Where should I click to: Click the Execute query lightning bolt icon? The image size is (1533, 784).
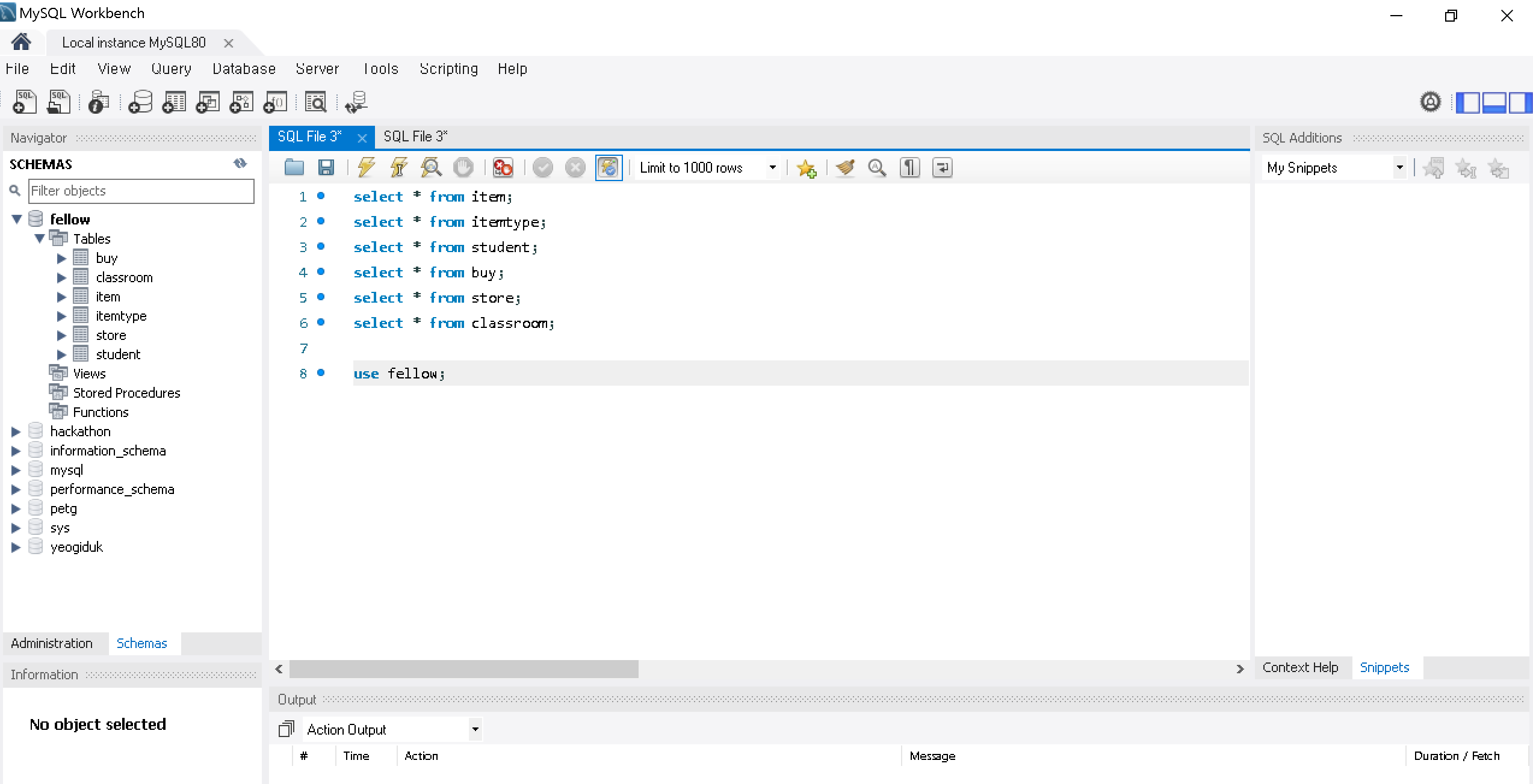pyautogui.click(x=366, y=167)
